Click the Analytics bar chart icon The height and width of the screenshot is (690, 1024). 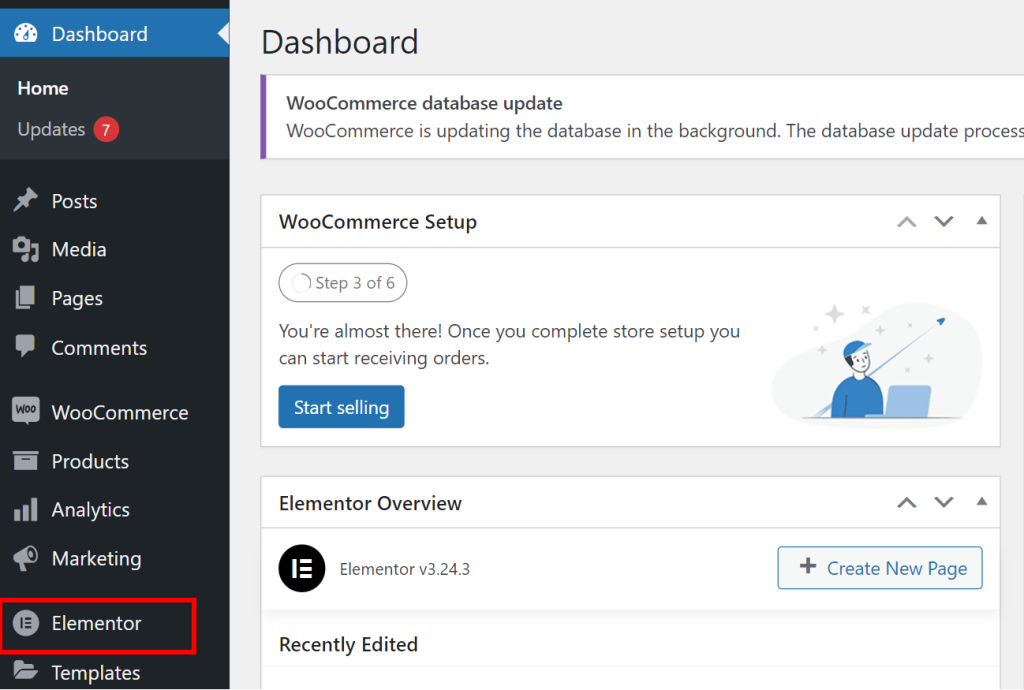point(26,510)
